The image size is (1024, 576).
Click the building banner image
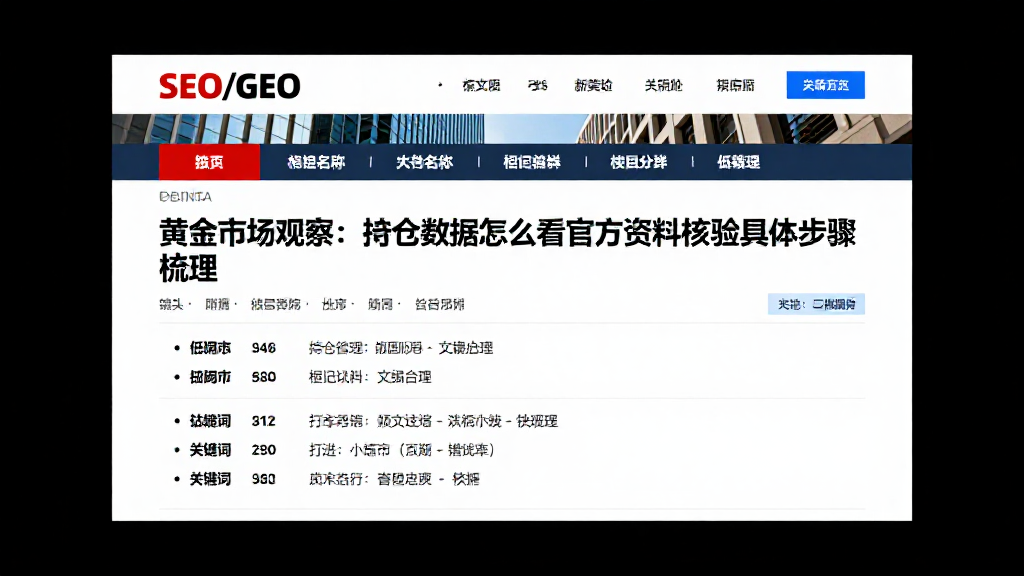512,129
